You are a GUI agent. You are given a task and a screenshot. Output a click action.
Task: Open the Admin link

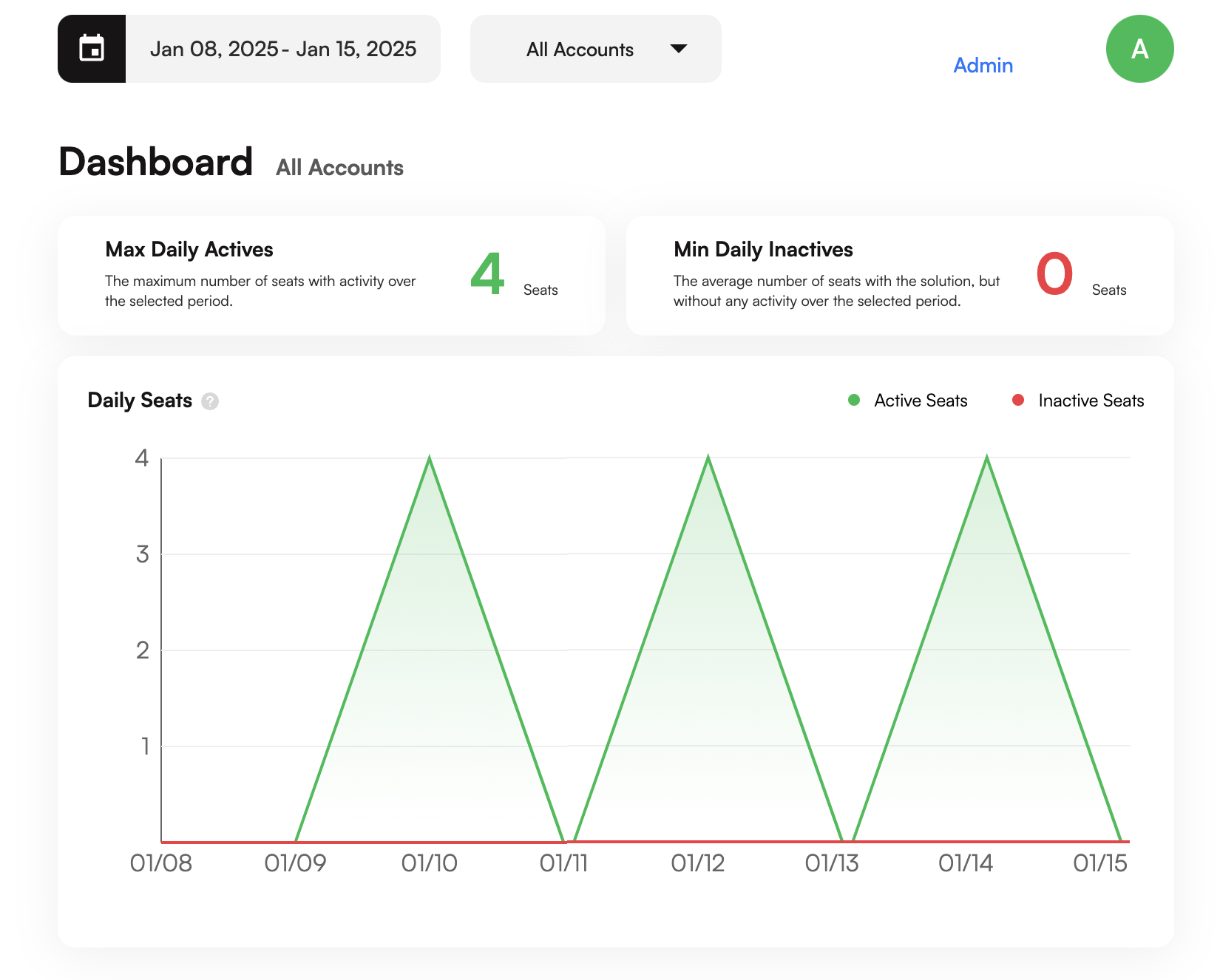click(x=983, y=66)
